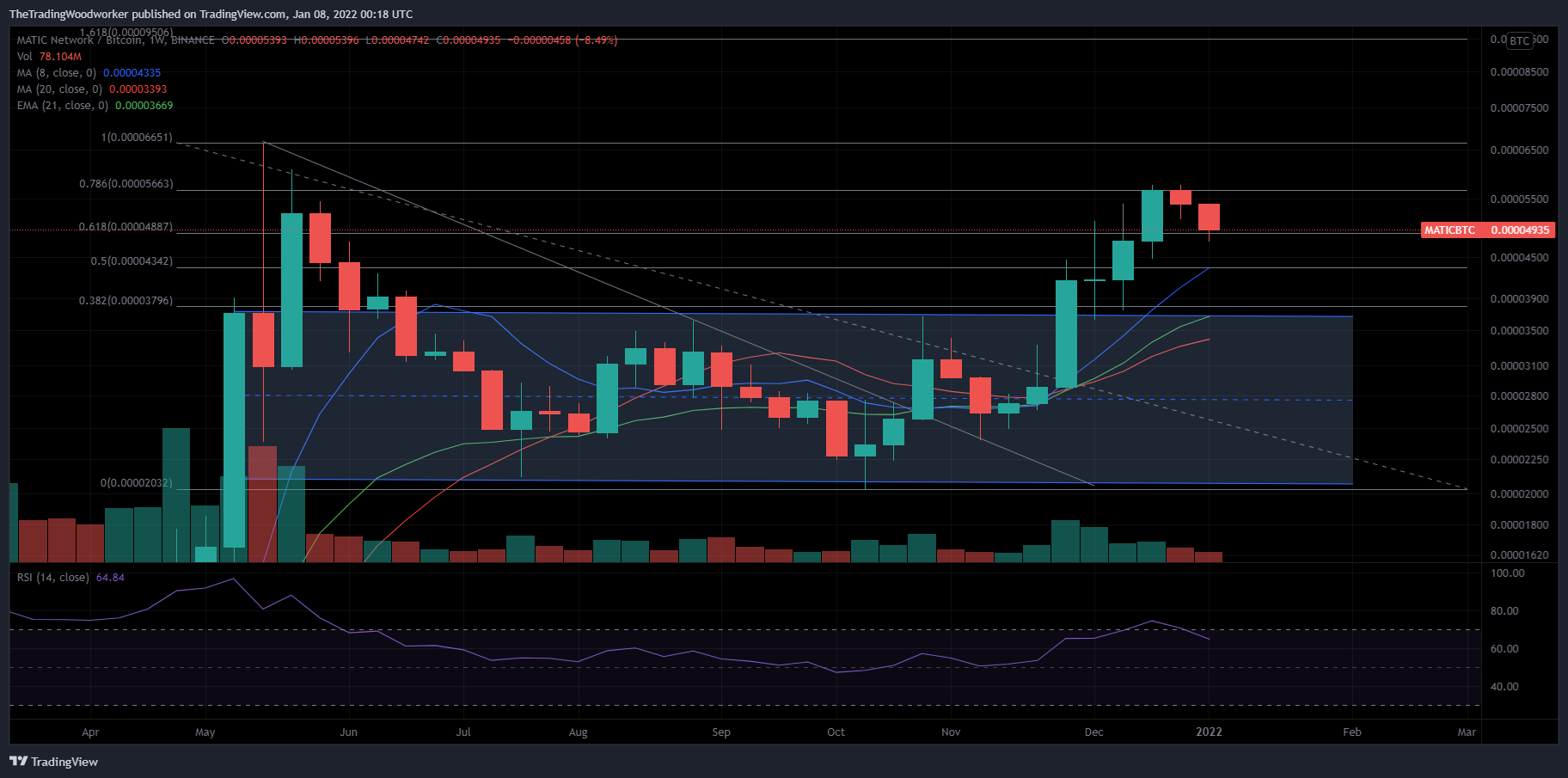Viewport: 1568px width, 778px height.
Task: Click the Nov label on time axis
Action: tap(951, 732)
